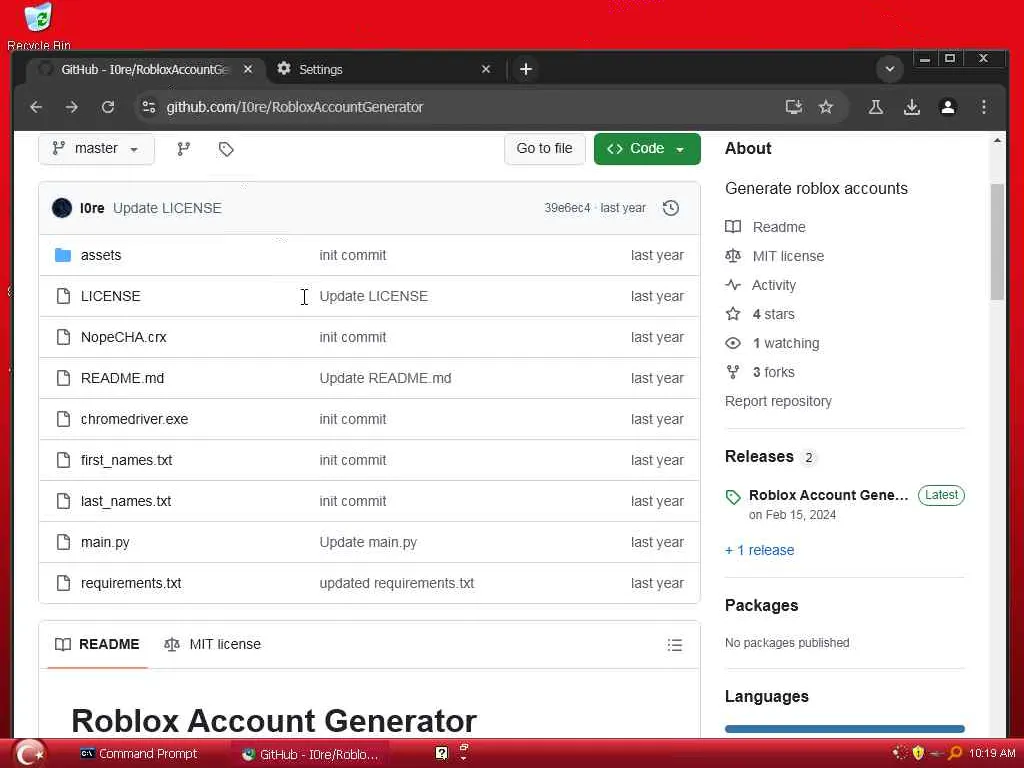1024x768 pixels.
Task: Open a new browser tab
Action: [x=526, y=69]
